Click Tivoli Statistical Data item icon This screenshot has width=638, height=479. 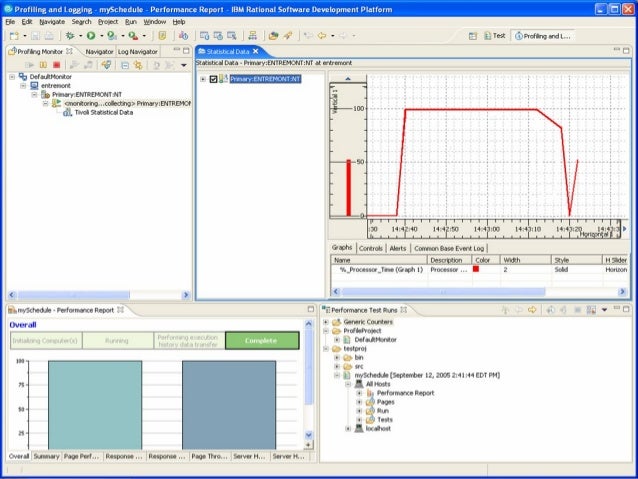pos(67,112)
